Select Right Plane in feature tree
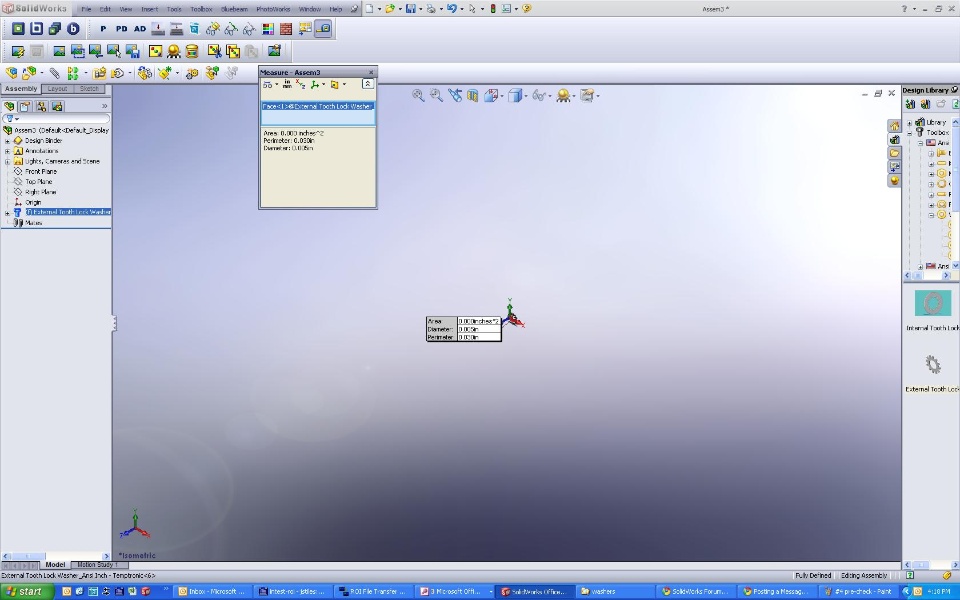This screenshot has height=600, width=960. (40, 192)
